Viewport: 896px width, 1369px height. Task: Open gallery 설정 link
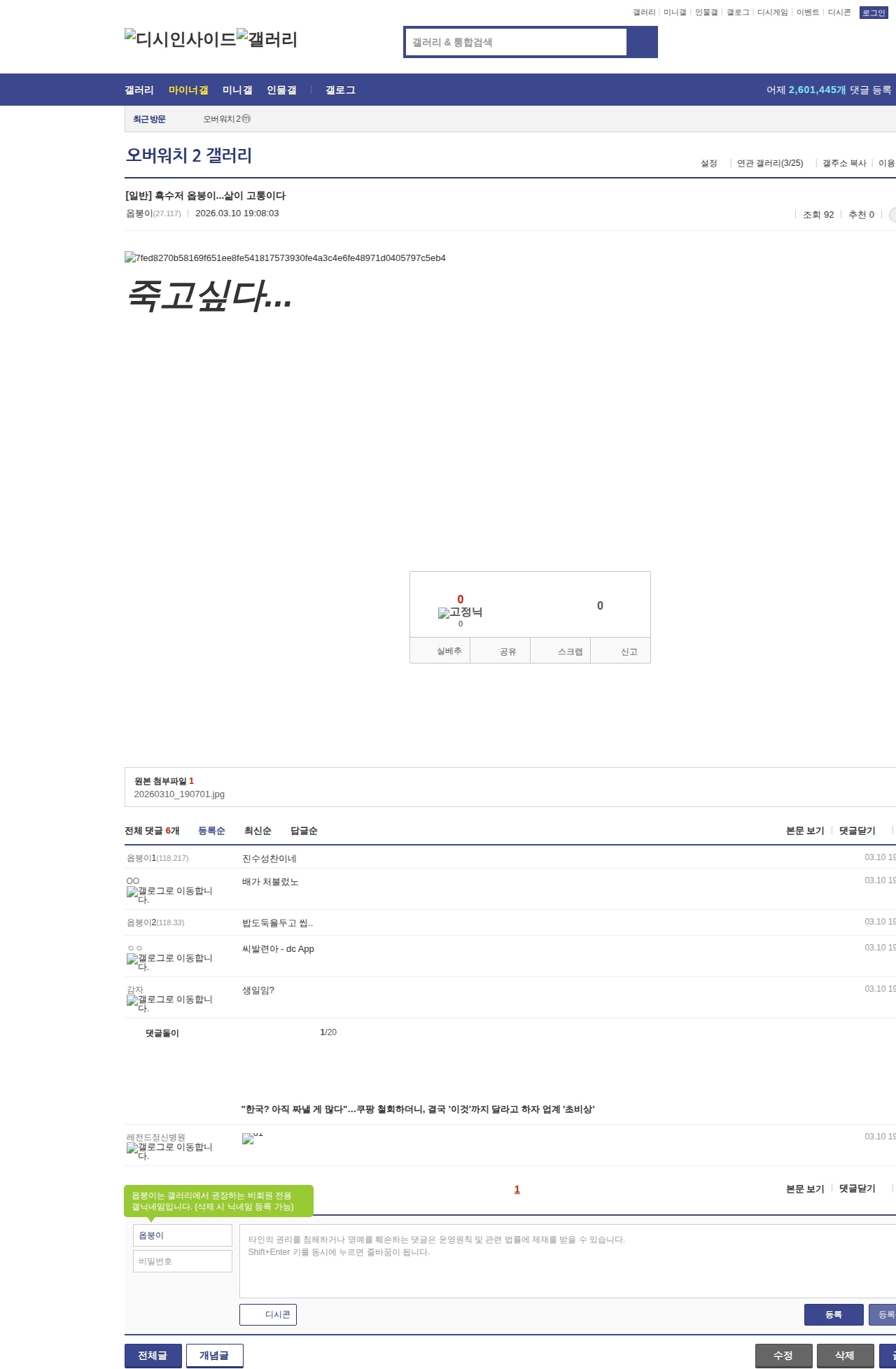(x=709, y=163)
